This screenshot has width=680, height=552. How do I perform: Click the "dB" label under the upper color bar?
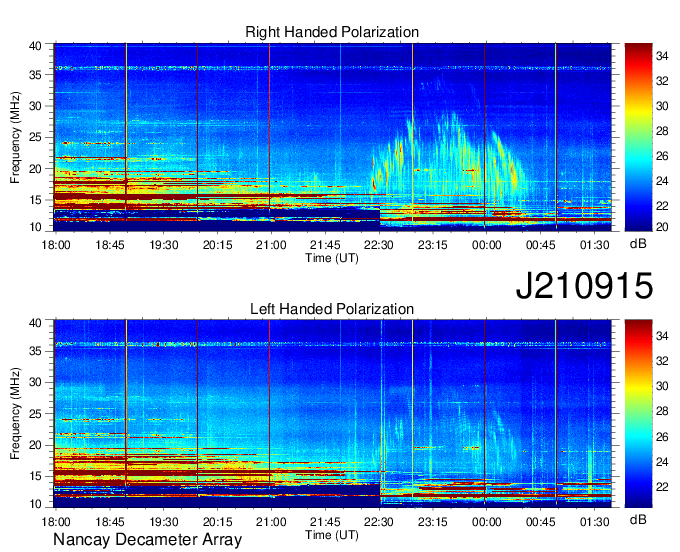coord(638,244)
